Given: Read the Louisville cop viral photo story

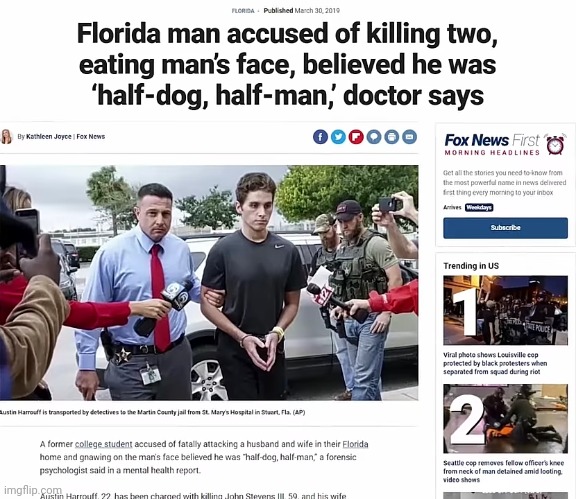Looking at the screenshot, I should click(495, 363).
